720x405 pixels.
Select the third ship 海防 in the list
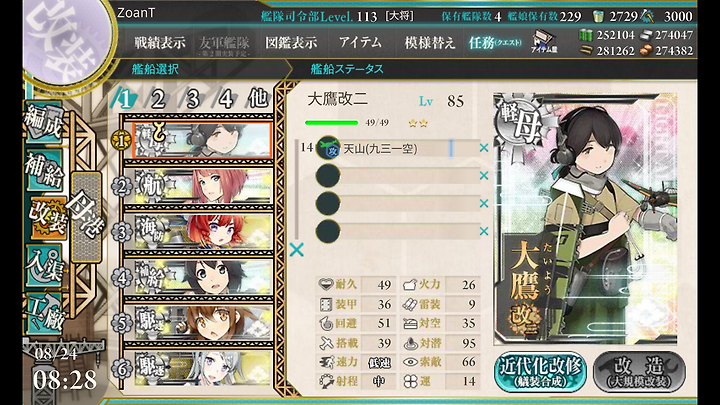pyautogui.click(x=202, y=231)
